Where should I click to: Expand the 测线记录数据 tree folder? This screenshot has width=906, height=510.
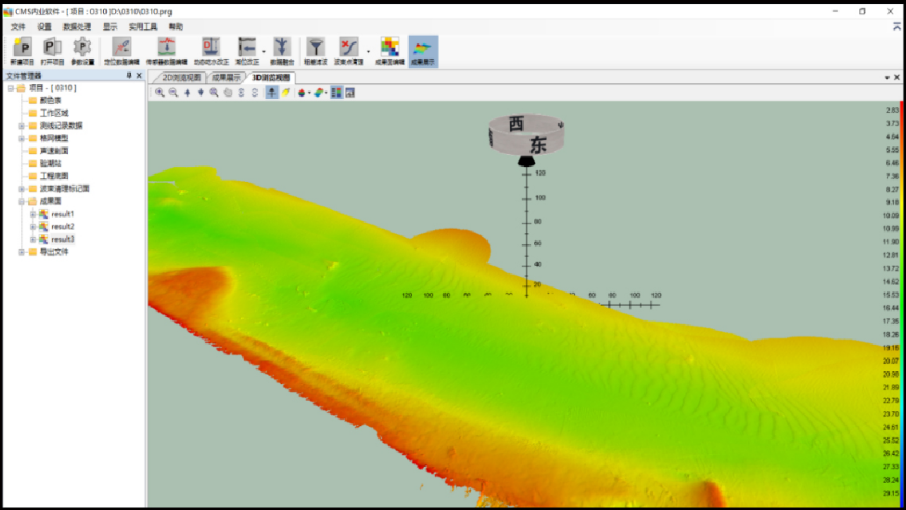click(x=21, y=126)
